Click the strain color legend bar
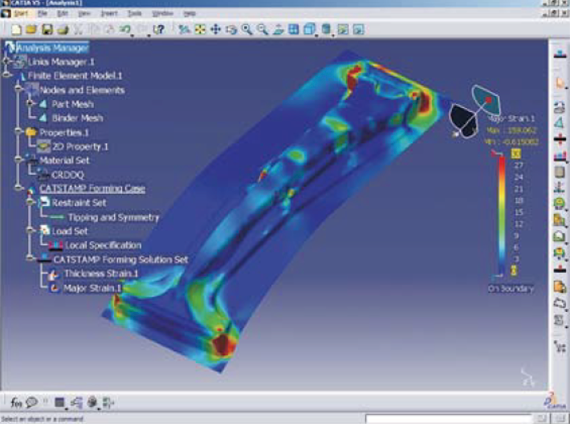The image size is (570, 424). pyautogui.click(x=502, y=215)
